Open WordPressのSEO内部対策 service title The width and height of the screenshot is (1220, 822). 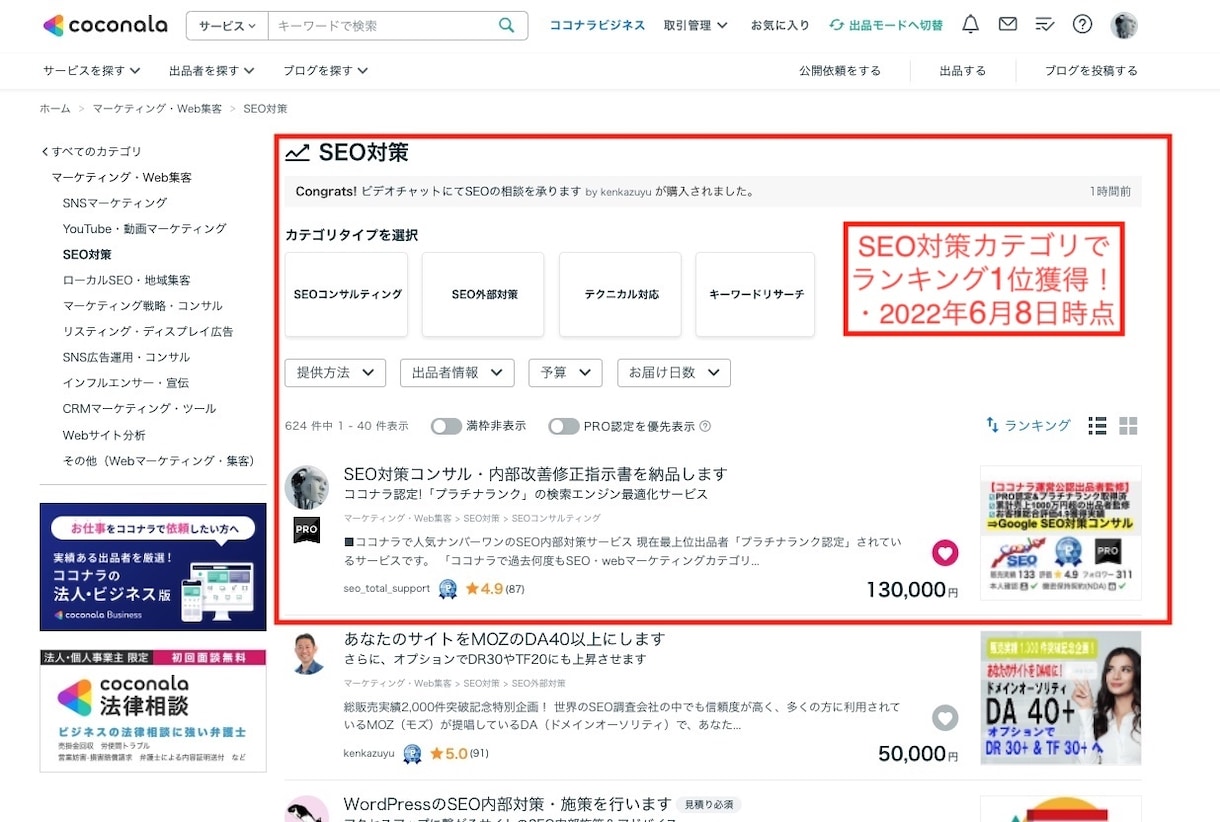point(507,804)
